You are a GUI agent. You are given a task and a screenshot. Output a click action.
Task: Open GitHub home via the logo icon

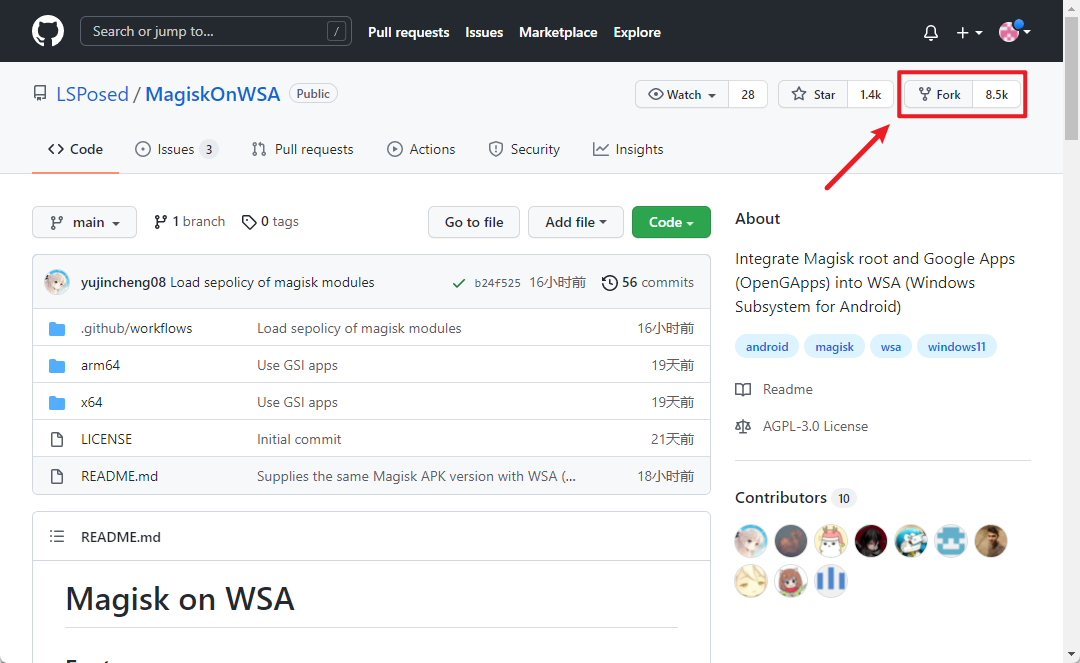(x=47, y=31)
